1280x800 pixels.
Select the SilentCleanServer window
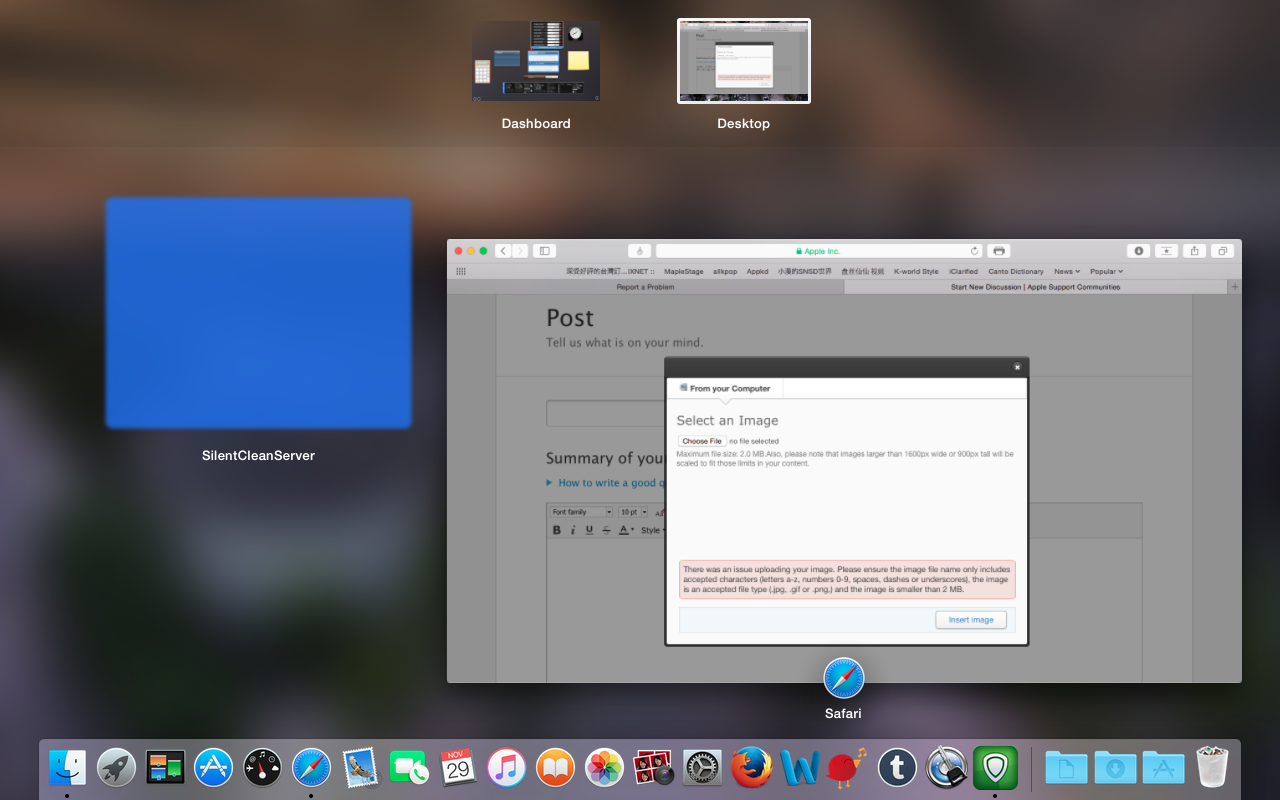(259, 313)
